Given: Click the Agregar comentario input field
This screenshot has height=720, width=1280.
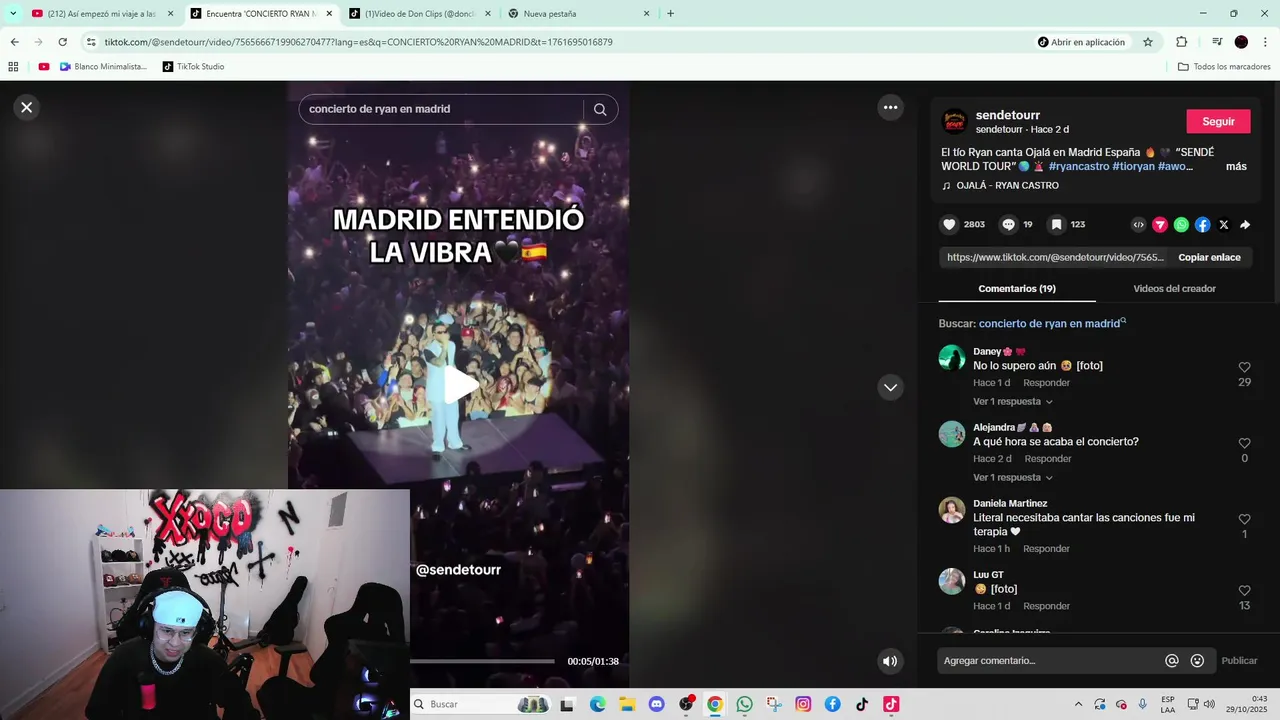Looking at the screenshot, I should tap(1050, 661).
